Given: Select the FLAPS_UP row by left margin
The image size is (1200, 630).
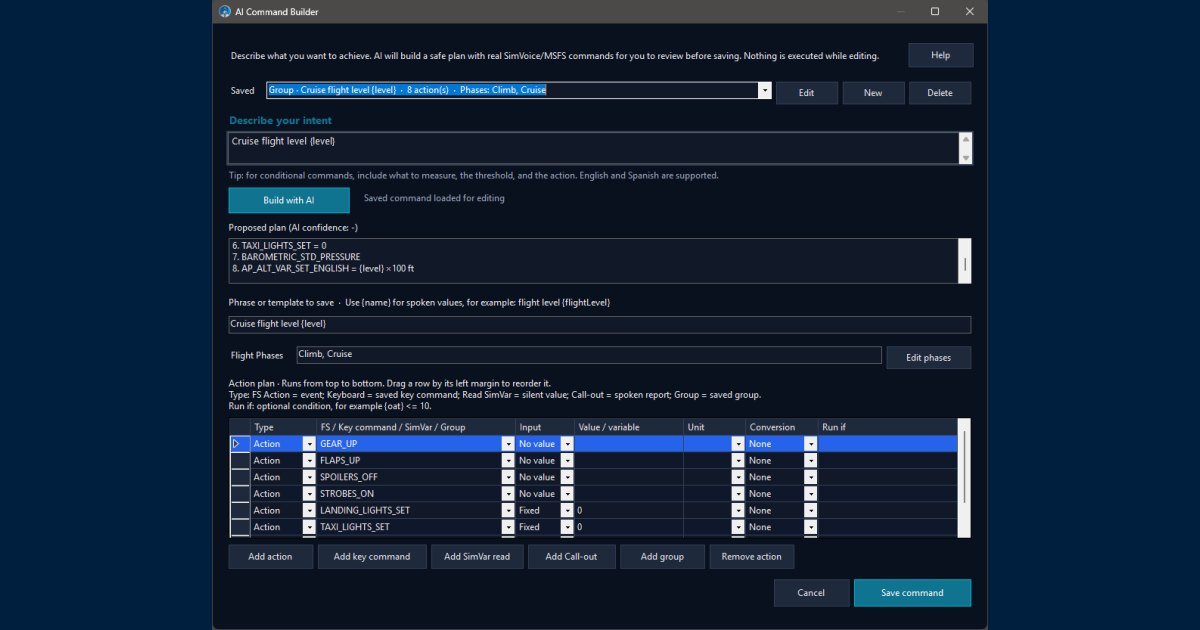Looking at the screenshot, I should [240, 461].
